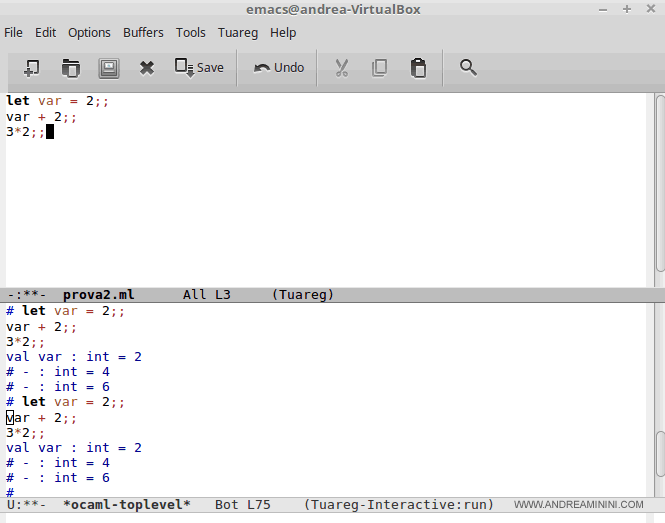Click the scissors Cut icon
This screenshot has width=665, height=523.
(x=341, y=68)
